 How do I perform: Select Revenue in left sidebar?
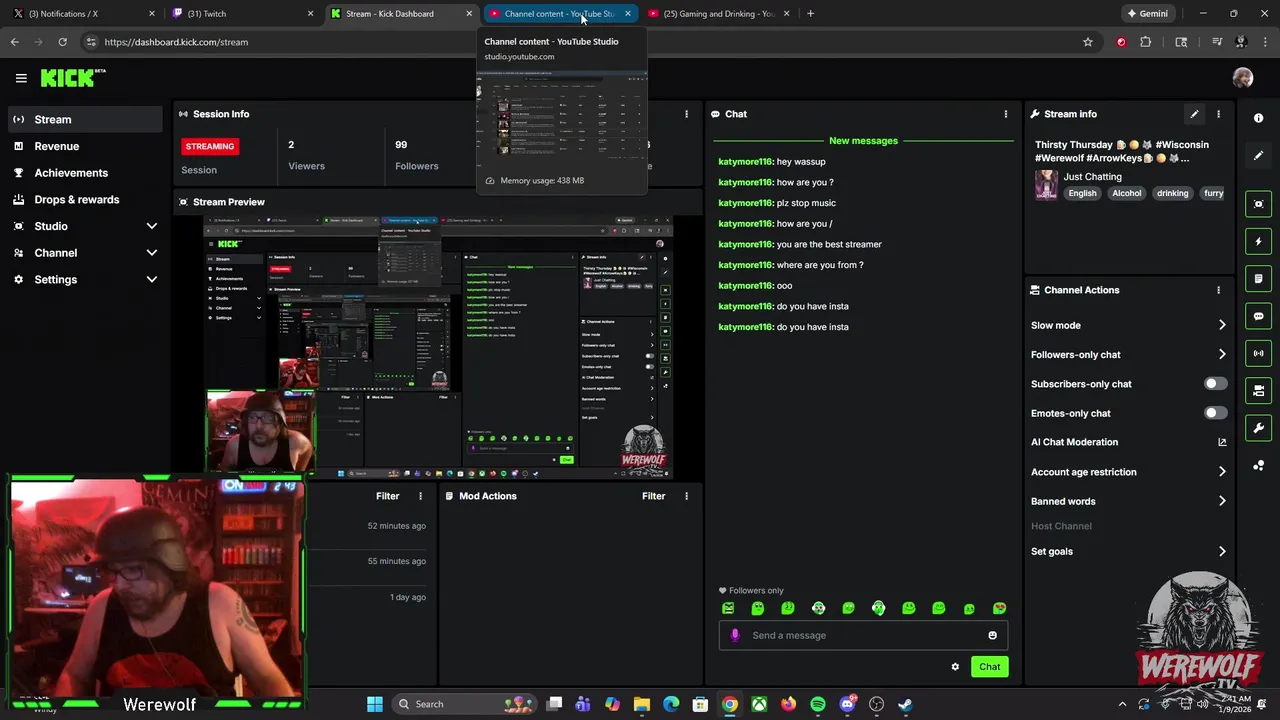coord(85,146)
